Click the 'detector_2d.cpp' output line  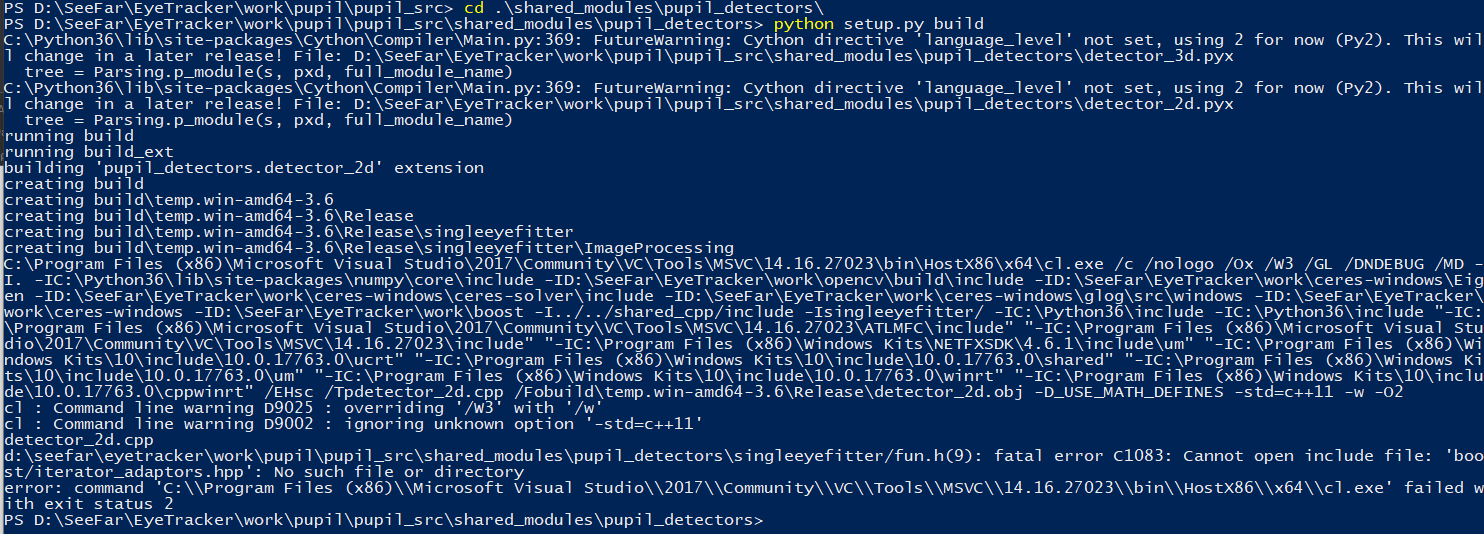(x=79, y=440)
